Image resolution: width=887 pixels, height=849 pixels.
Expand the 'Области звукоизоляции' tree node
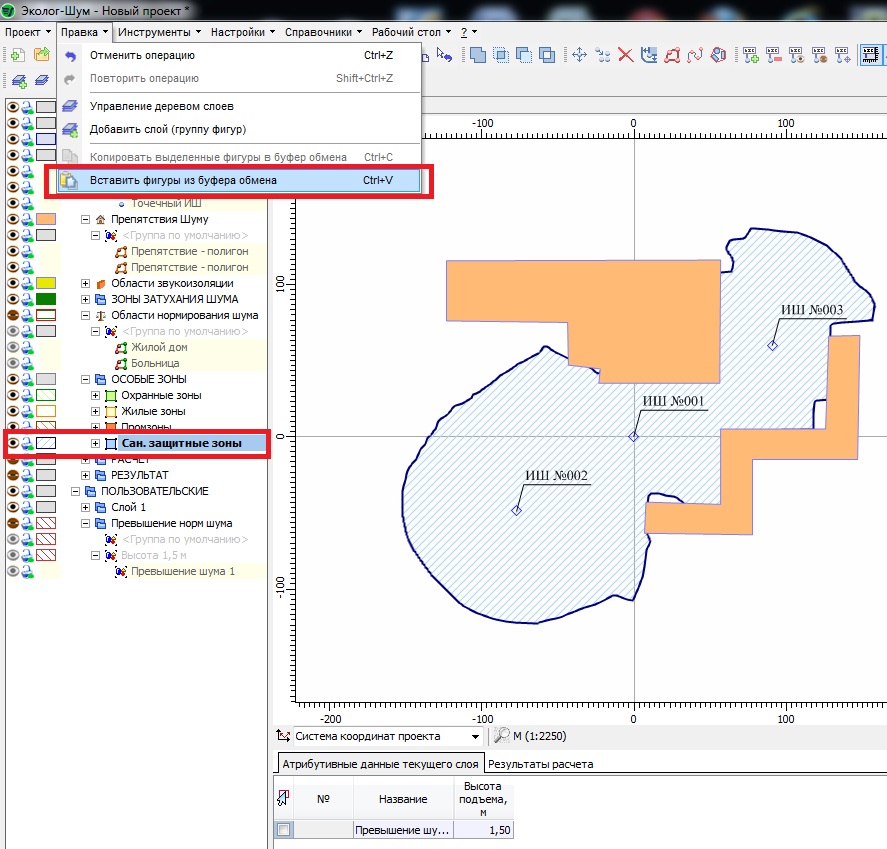click(86, 283)
